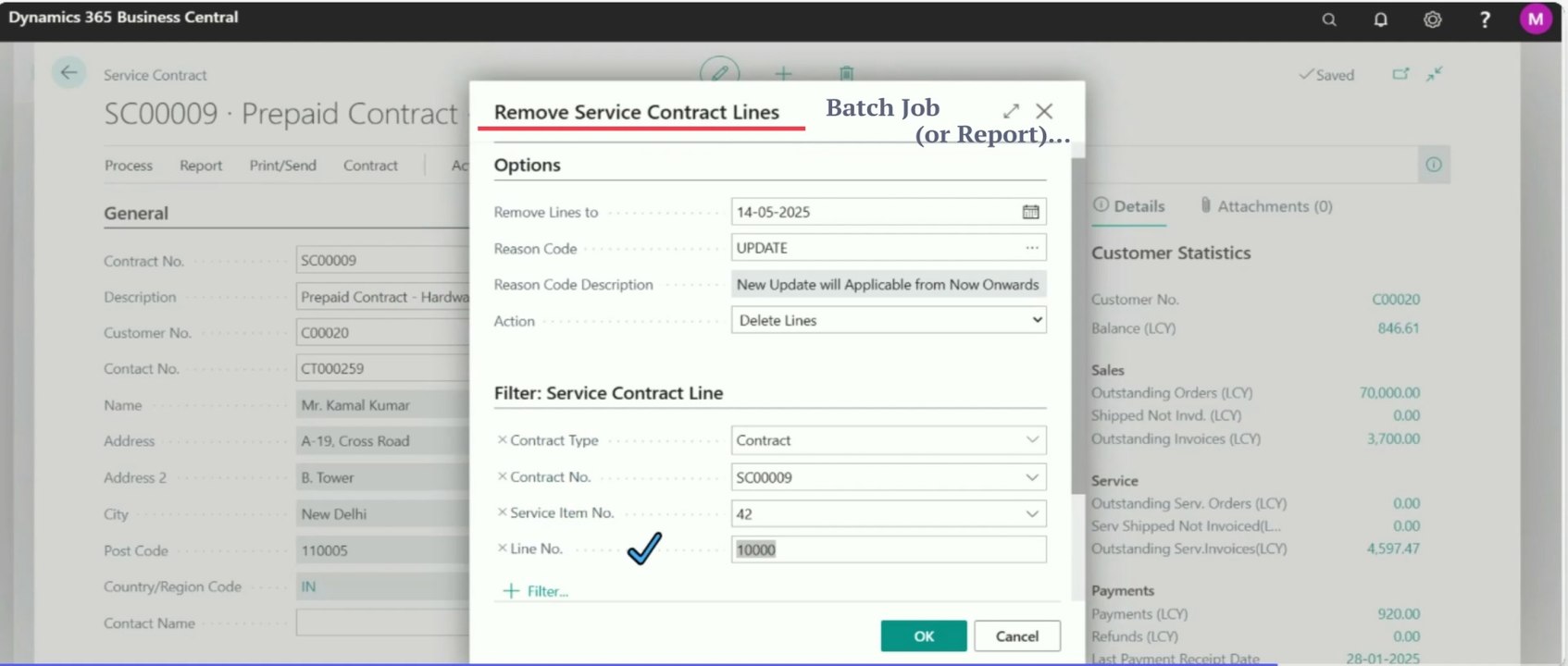
Task: Switch to the Attachments (0) tab
Action: (x=1265, y=206)
